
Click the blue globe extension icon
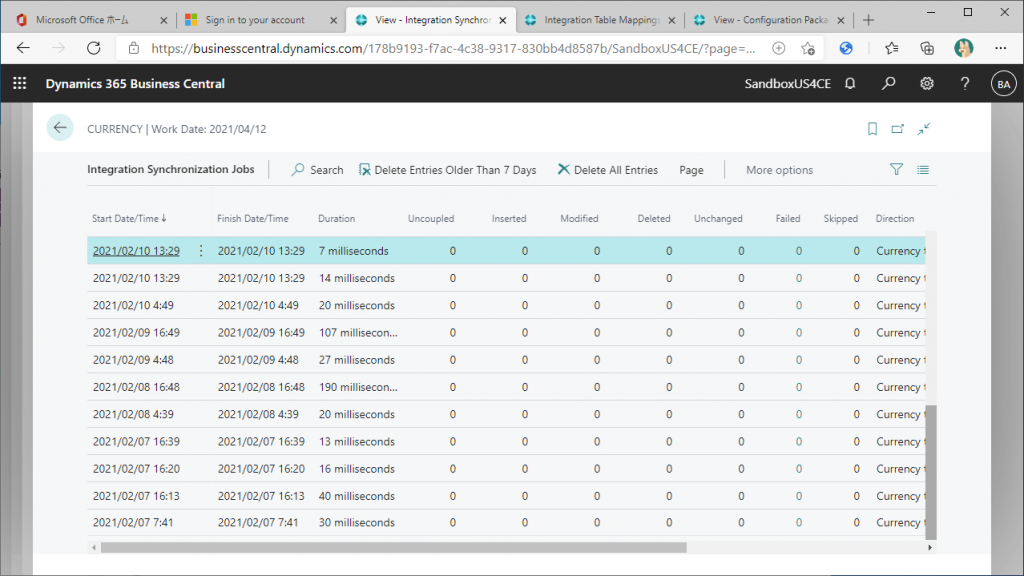tap(846, 48)
